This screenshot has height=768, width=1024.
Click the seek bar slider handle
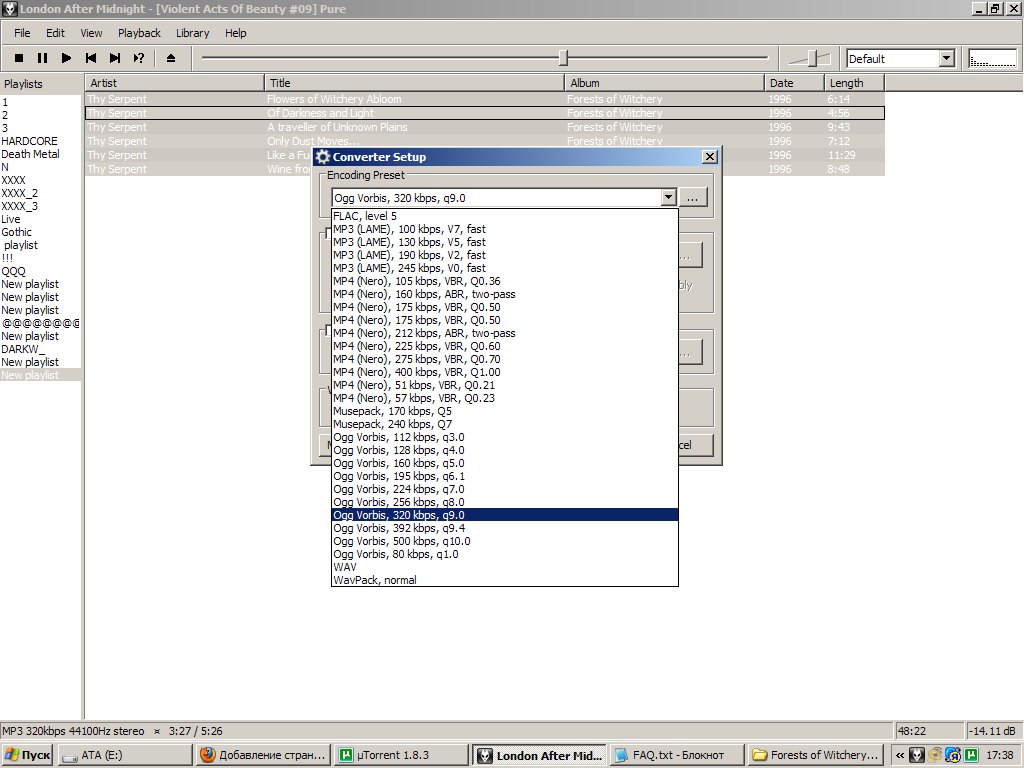(x=564, y=58)
